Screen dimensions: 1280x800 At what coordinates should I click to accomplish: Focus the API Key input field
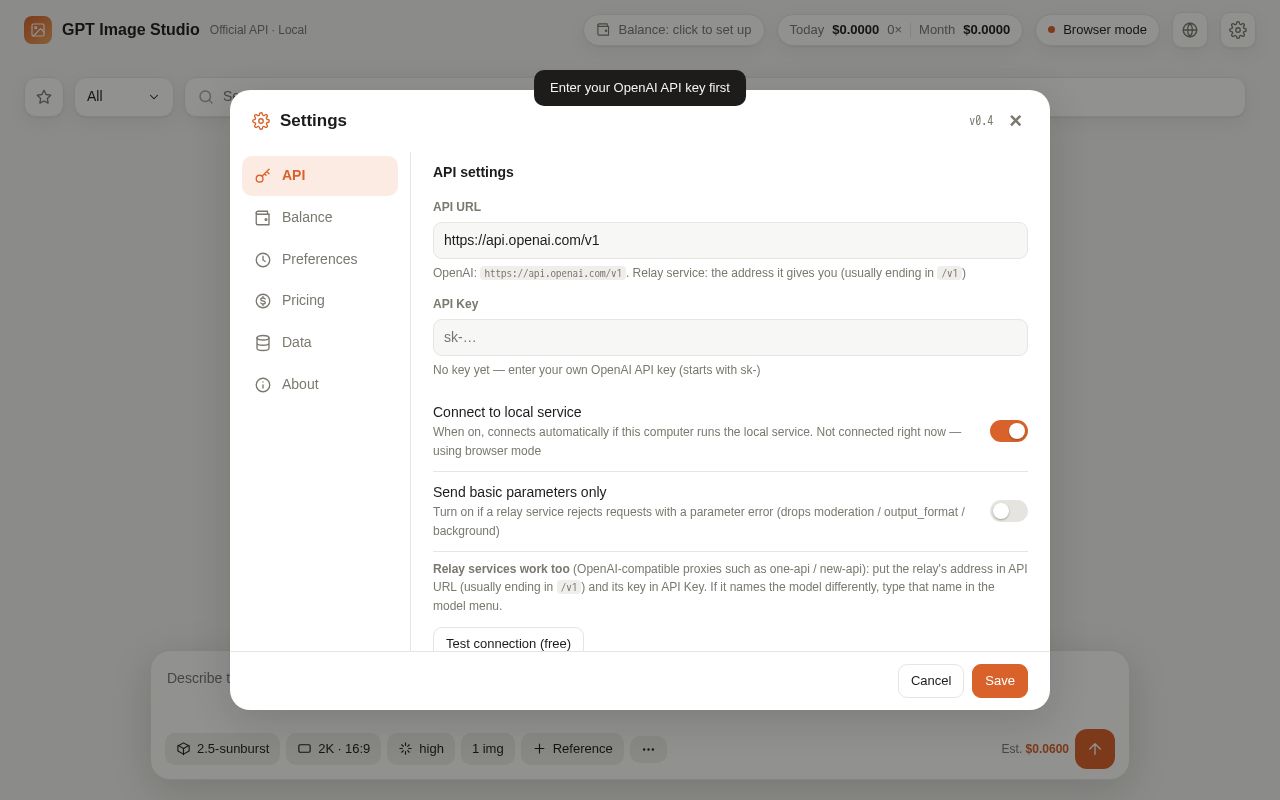pos(730,338)
